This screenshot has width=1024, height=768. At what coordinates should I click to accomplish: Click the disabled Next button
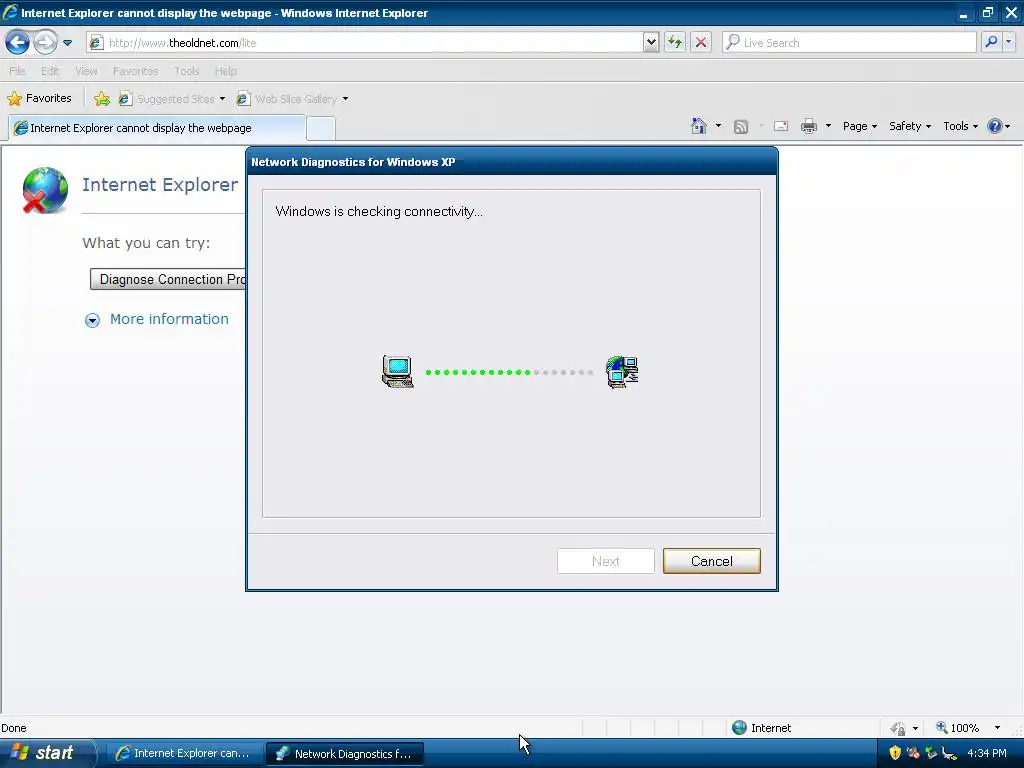(605, 561)
